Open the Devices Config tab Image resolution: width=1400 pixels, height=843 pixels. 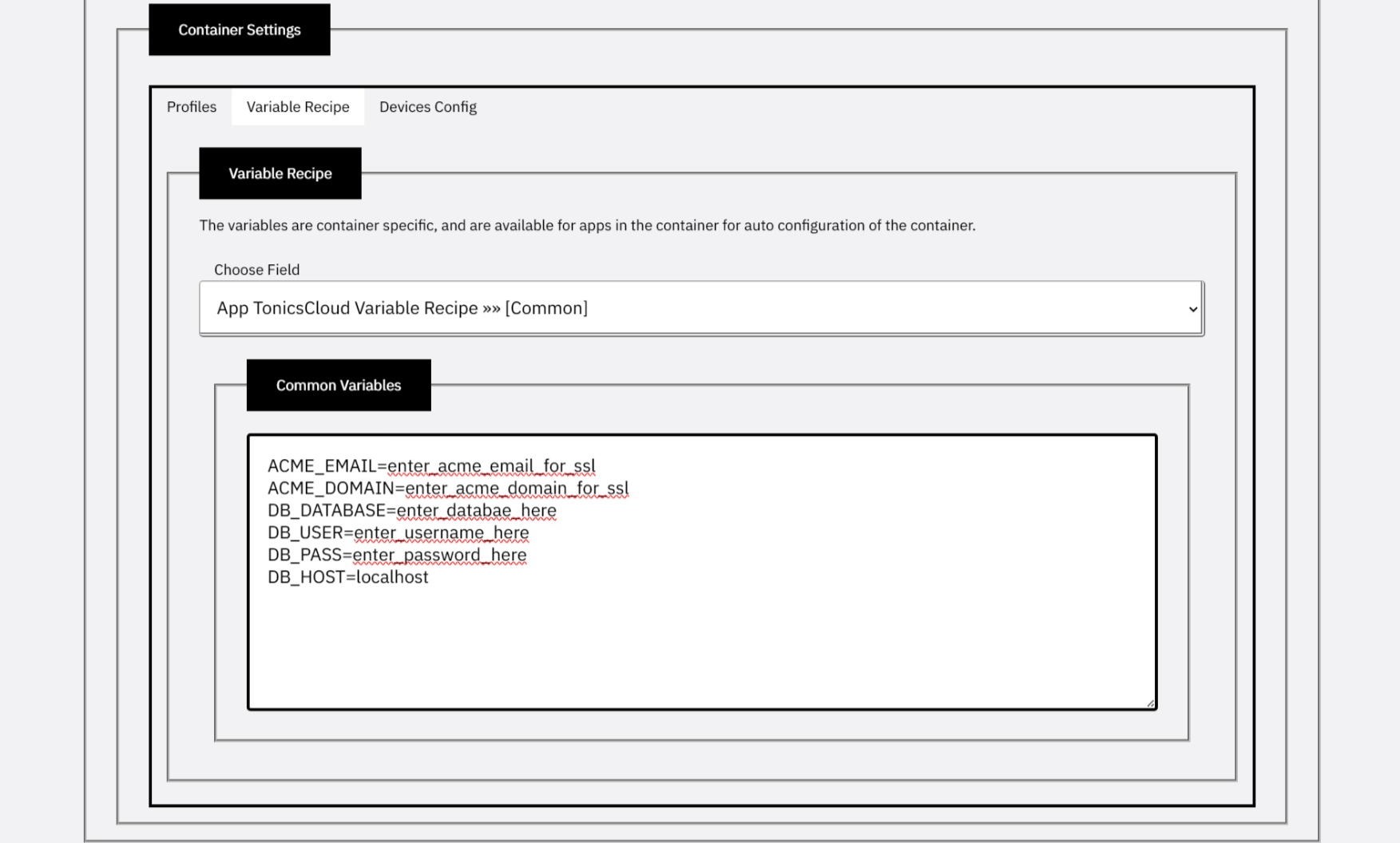pyautogui.click(x=428, y=107)
